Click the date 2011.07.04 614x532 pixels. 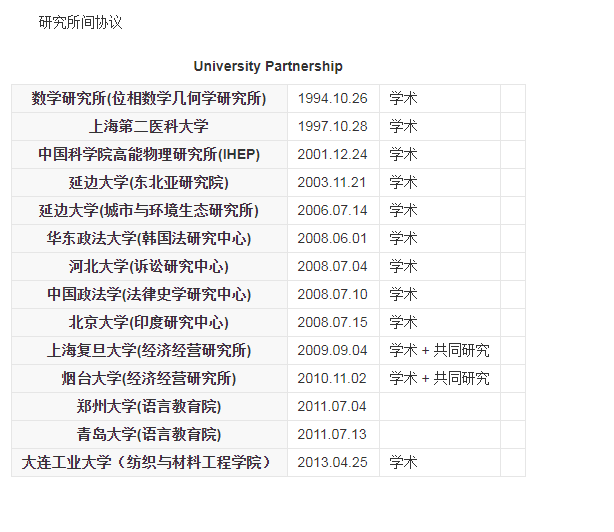332,406
